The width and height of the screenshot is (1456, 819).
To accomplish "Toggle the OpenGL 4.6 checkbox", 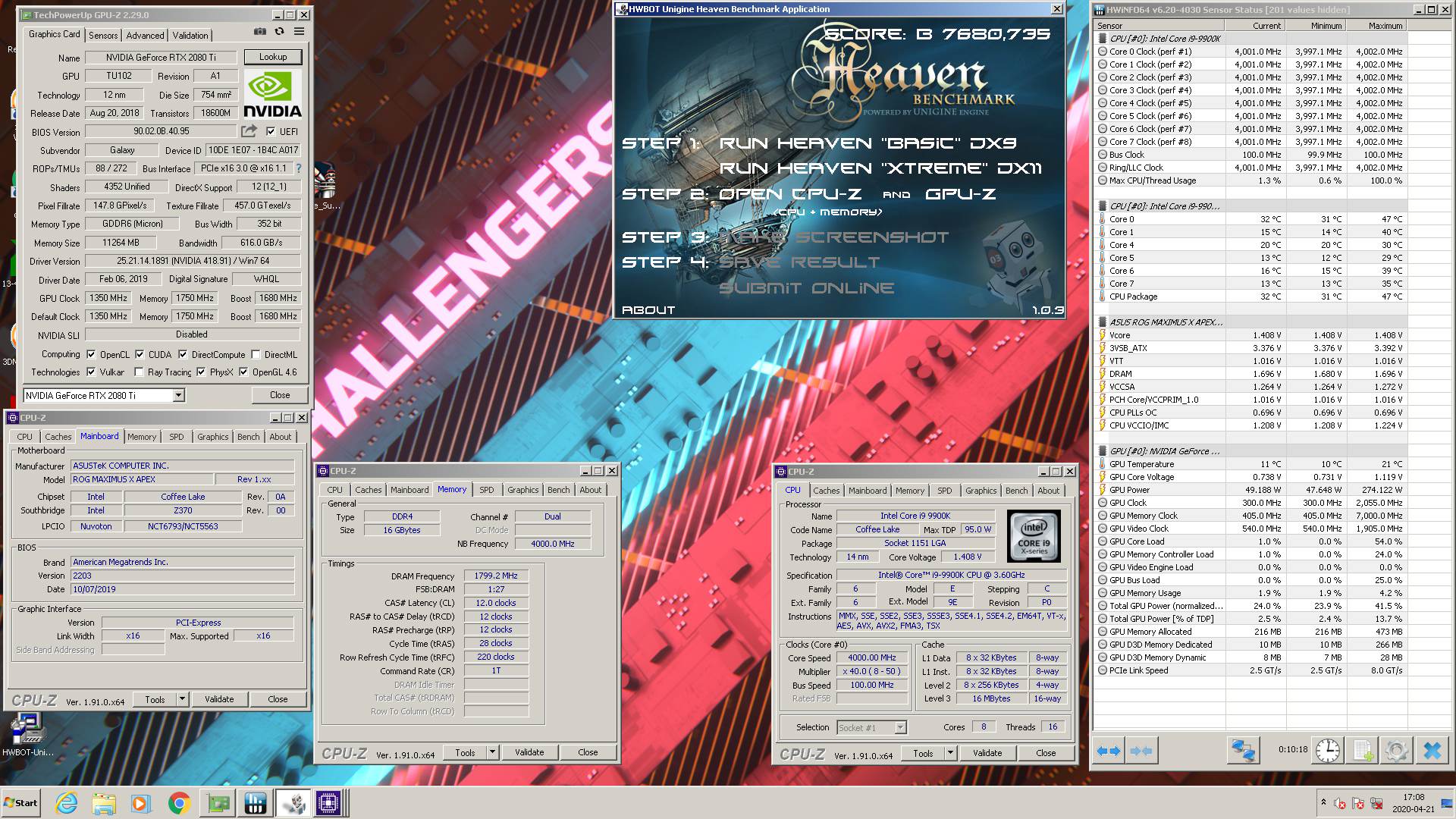I will tap(243, 372).
